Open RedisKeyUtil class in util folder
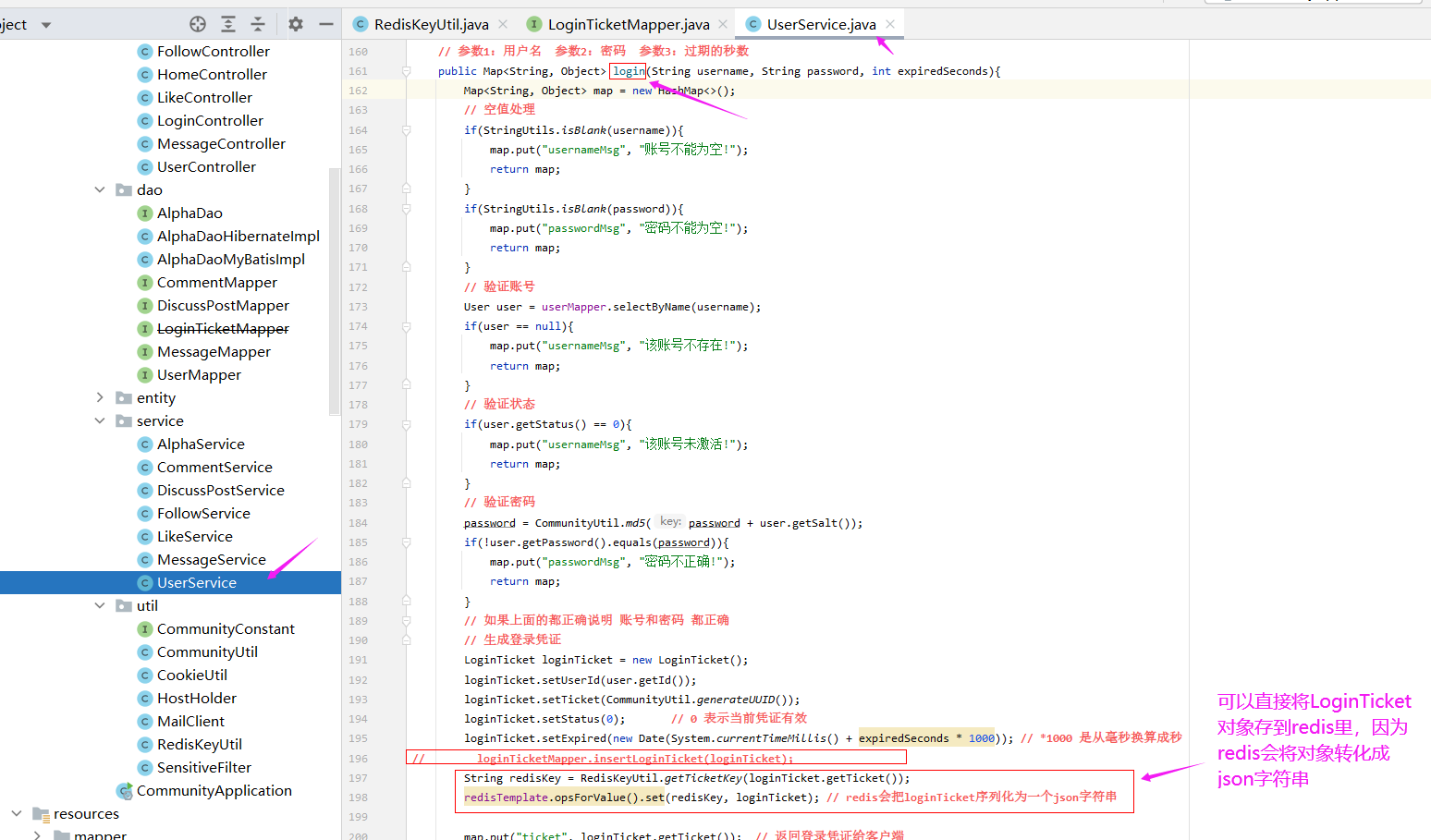The image size is (1431, 840). 200,744
